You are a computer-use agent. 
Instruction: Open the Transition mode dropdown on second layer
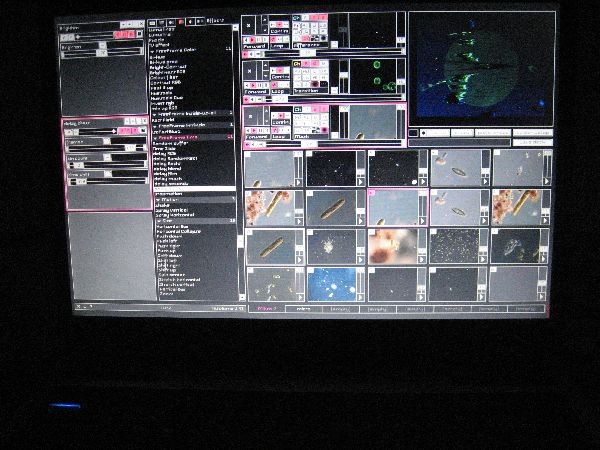pos(306,90)
